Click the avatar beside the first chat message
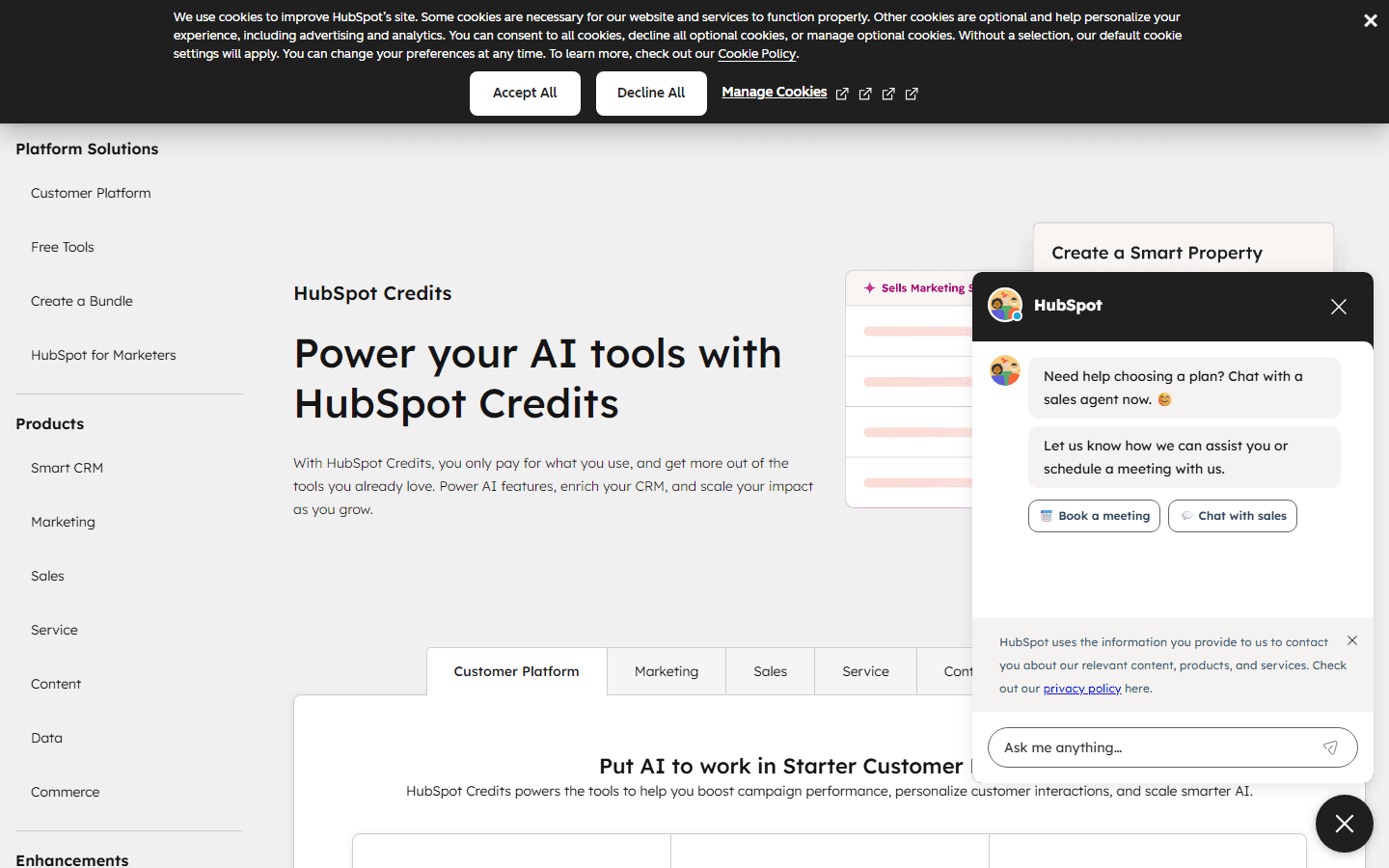 [1005, 370]
